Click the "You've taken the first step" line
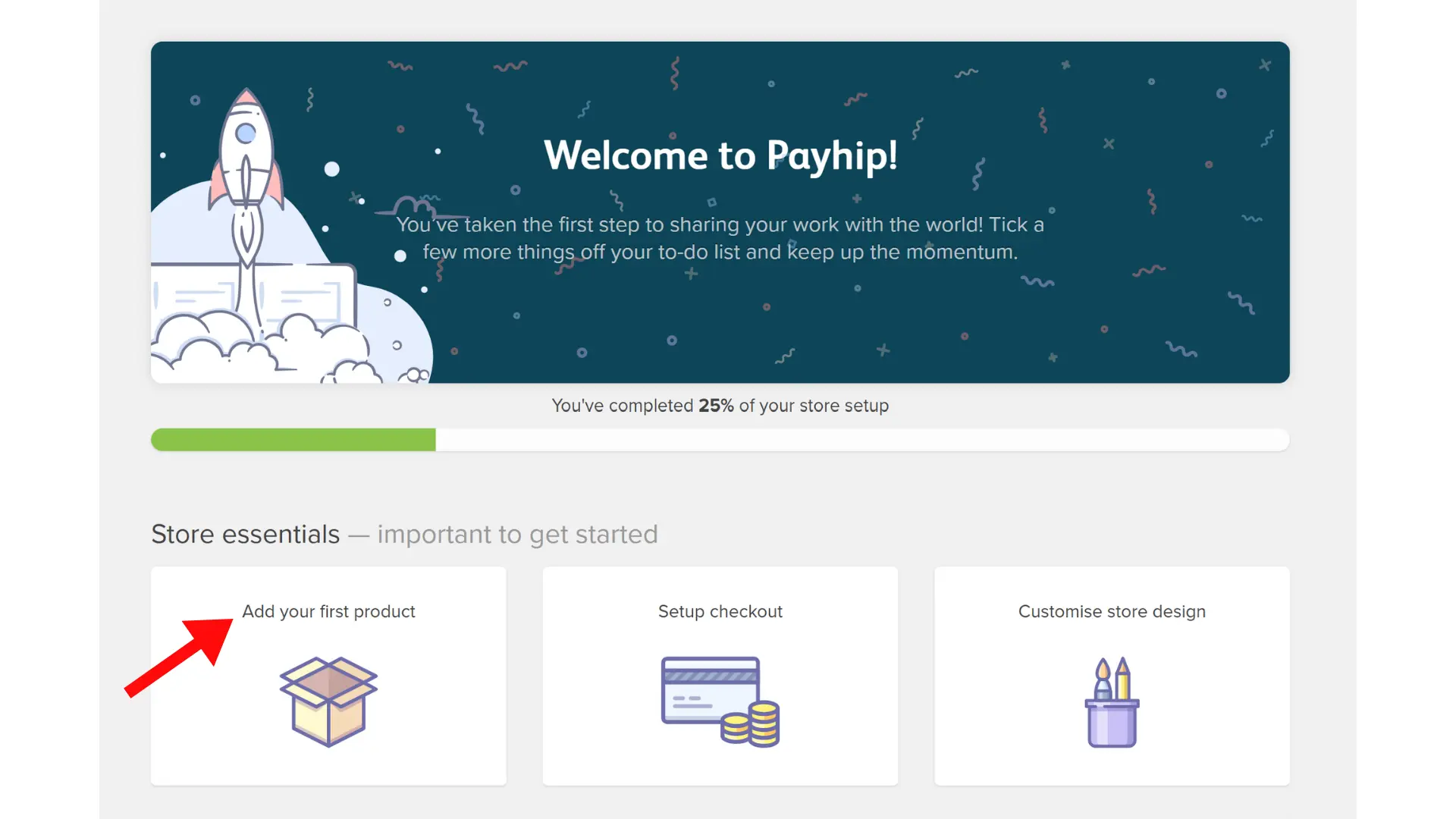Image resolution: width=1456 pixels, height=819 pixels. pos(720,224)
